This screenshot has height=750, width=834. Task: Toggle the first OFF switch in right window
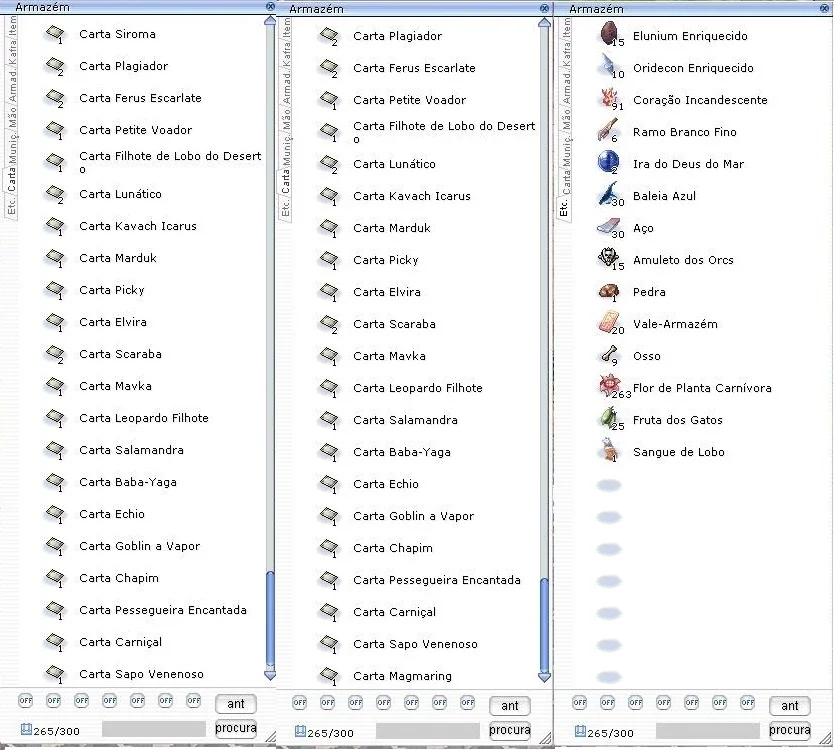pos(580,703)
